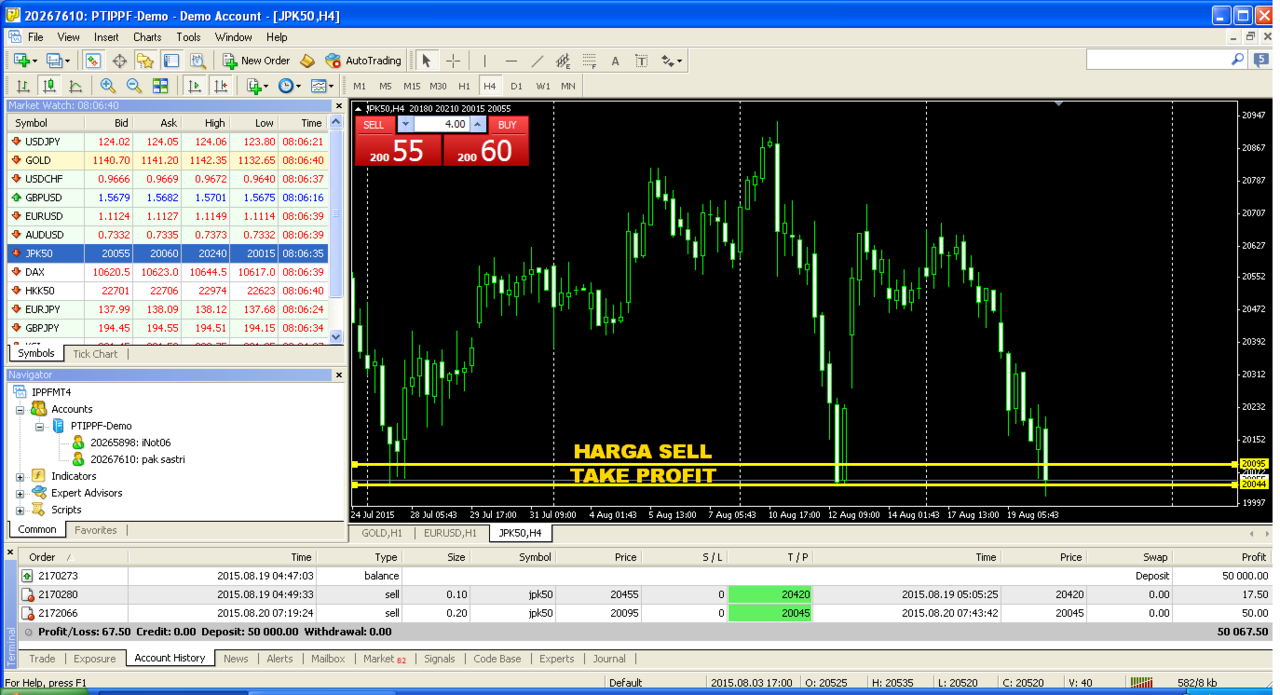Switch to D1 timeframe
This screenshot has width=1280, height=695.
(x=516, y=86)
